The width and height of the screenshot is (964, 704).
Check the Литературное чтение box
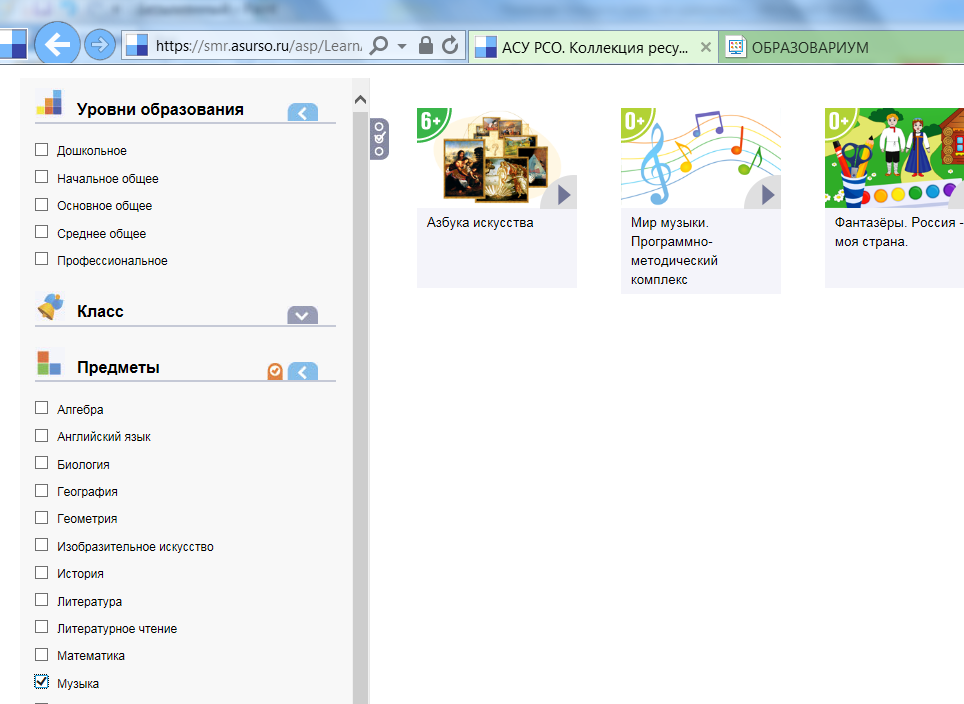click(41, 627)
